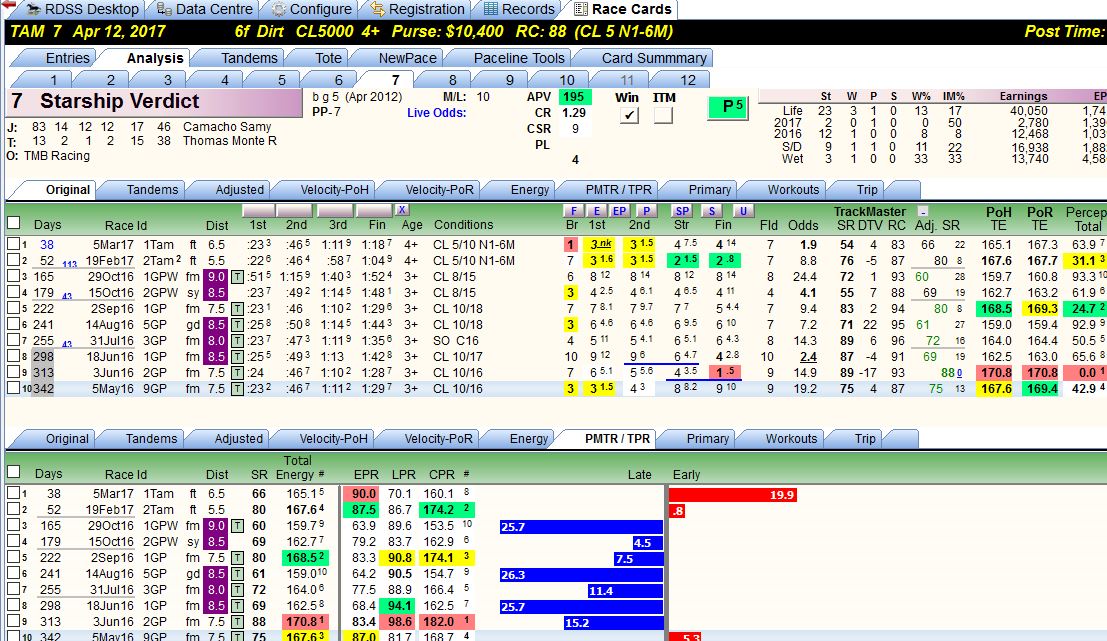Image resolution: width=1107 pixels, height=641 pixels.
Task: Click turf T icon beside :25 5 time
Action: (x=237, y=357)
